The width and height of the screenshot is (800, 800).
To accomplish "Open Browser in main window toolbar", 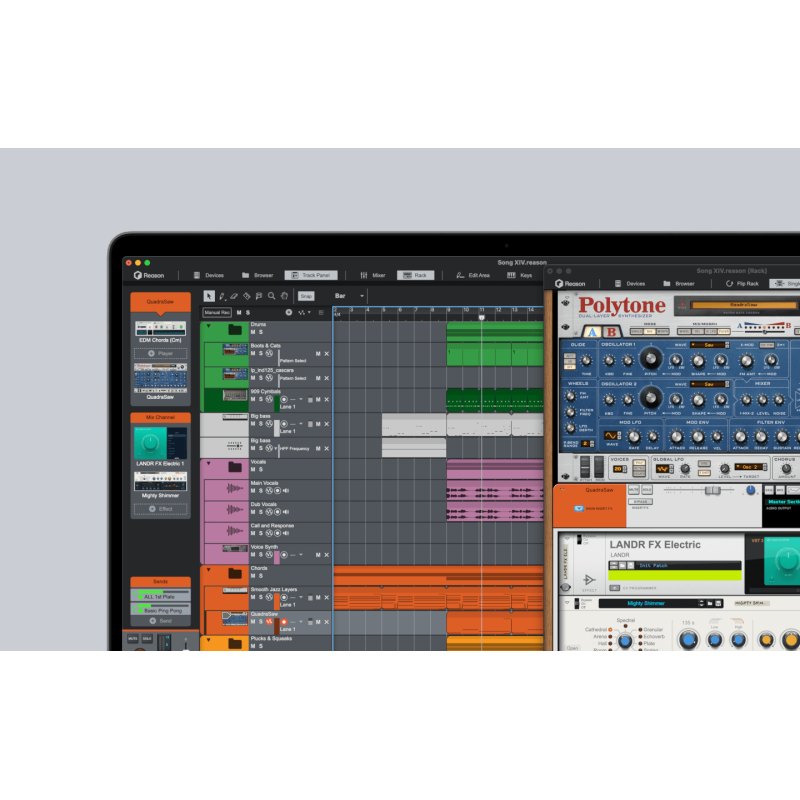I will tap(258, 276).
